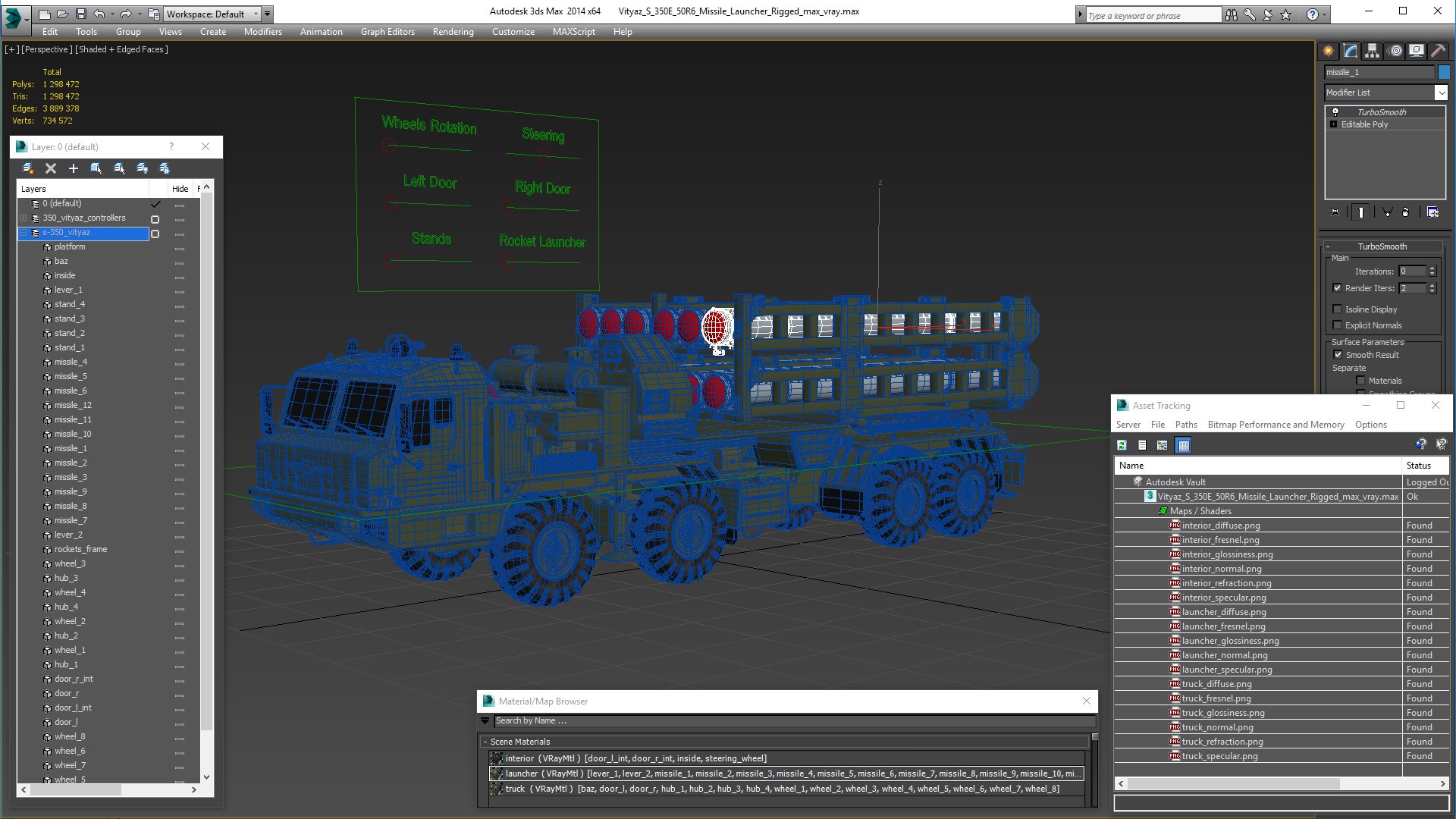Click the Search by Name field
The height and width of the screenshot is (819, 1456).
pyautogui.click(x=794, y=720)
